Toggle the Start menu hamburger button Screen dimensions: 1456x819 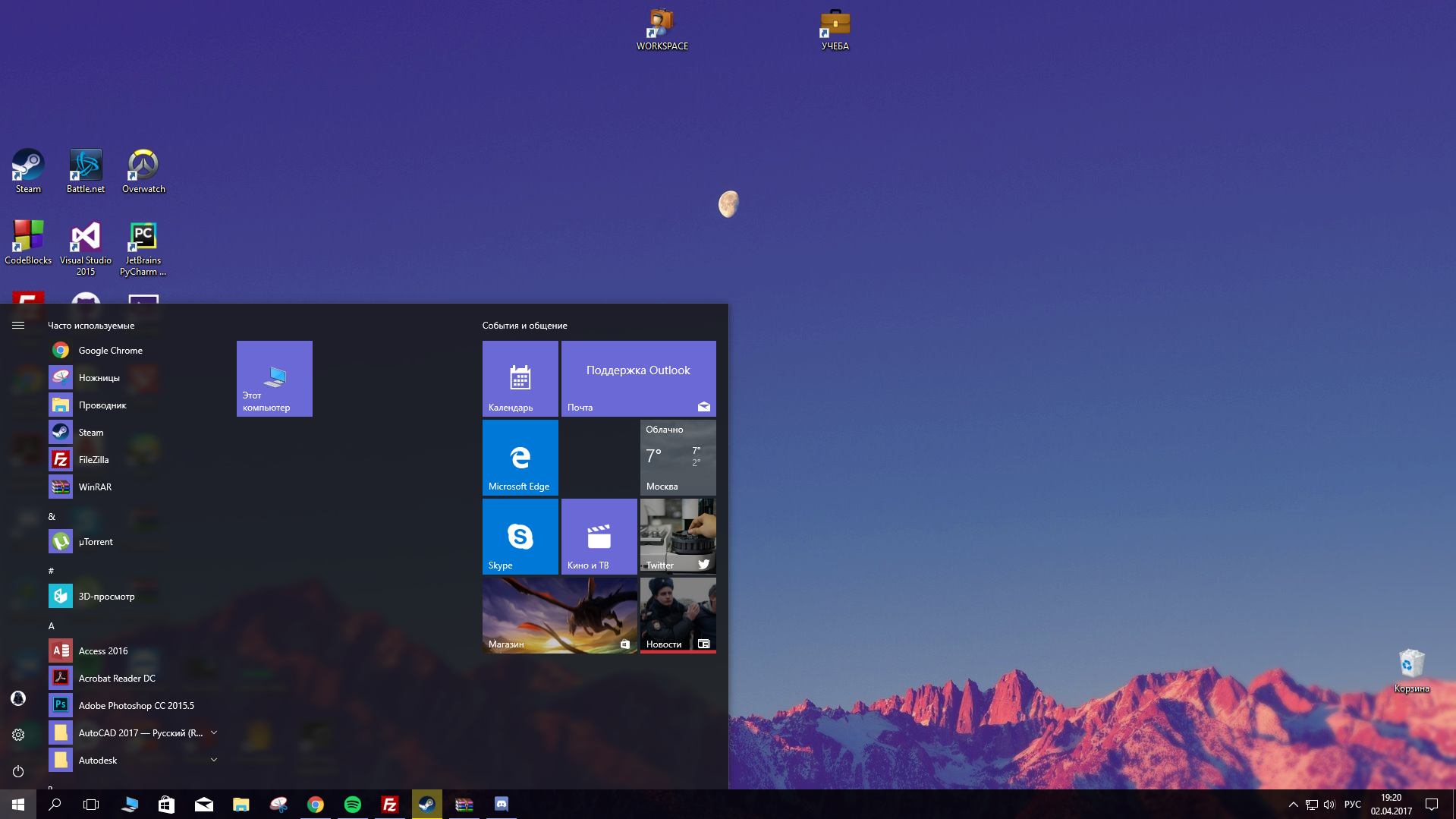[x=18, y=325]
